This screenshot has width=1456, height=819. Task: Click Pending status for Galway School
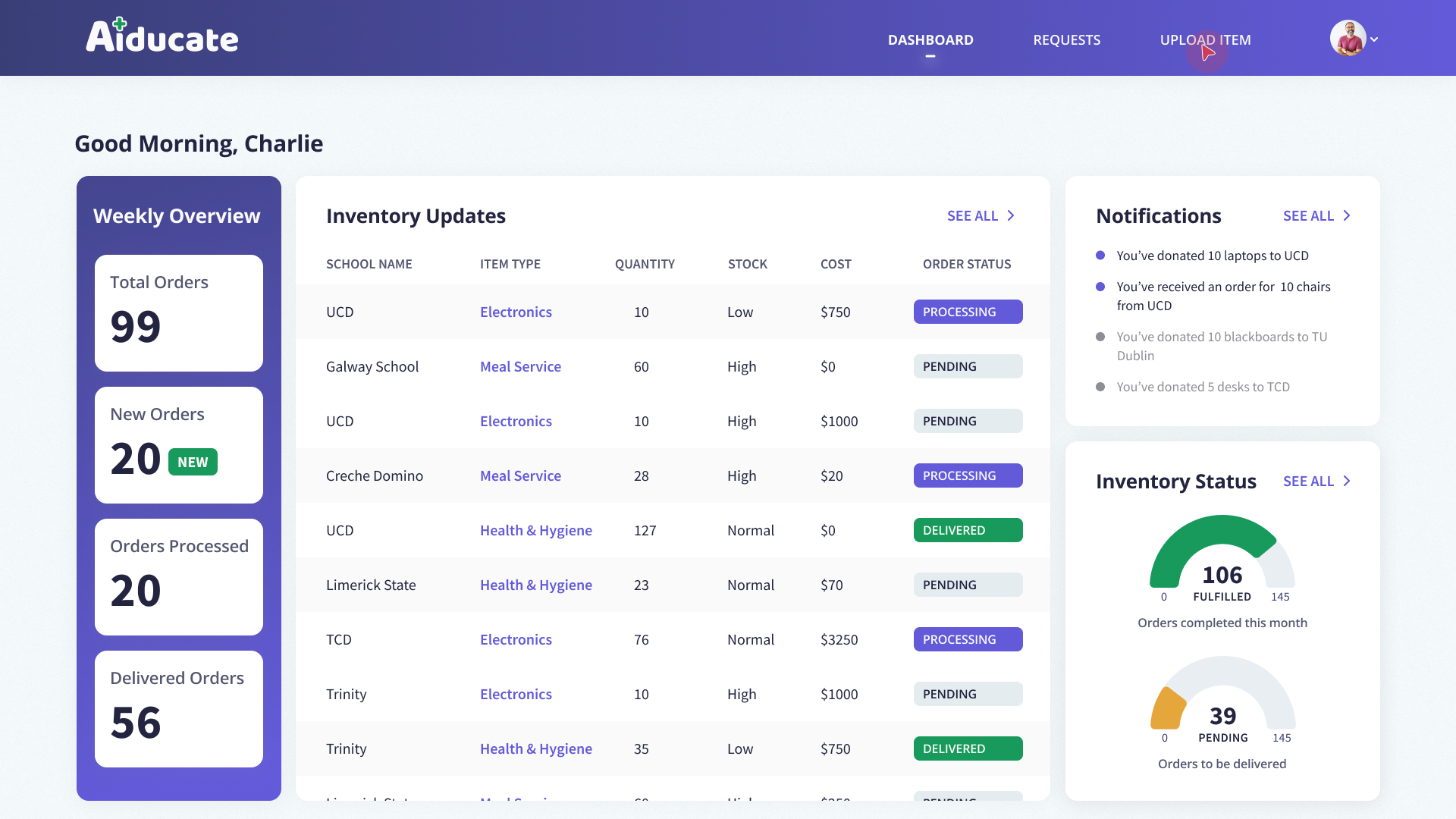[968, 366]
